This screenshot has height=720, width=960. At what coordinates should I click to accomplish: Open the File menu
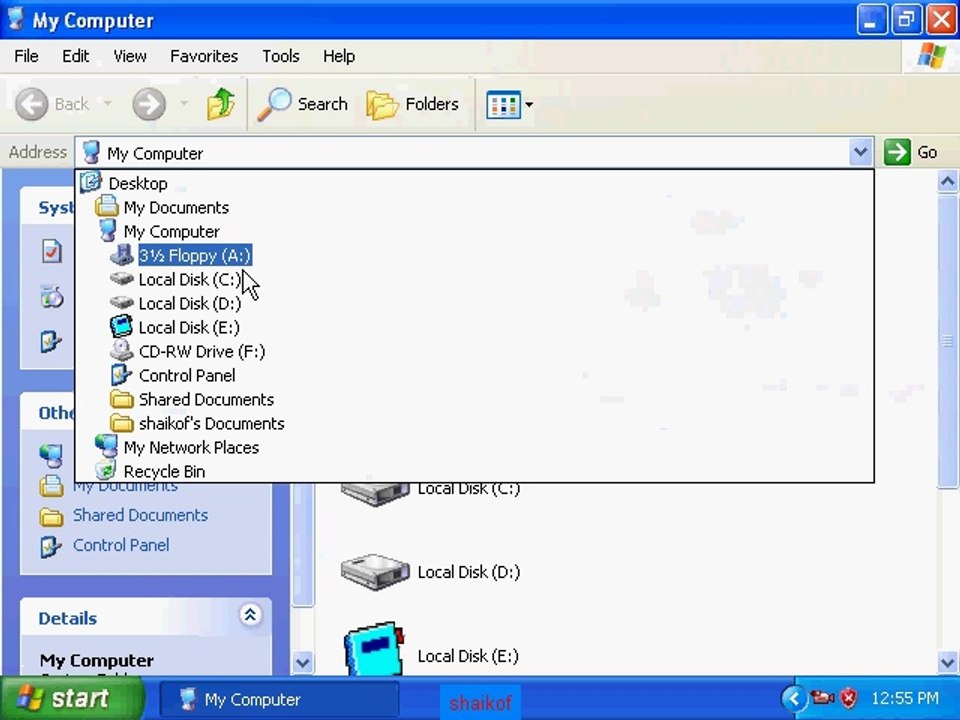coord(26,56)
